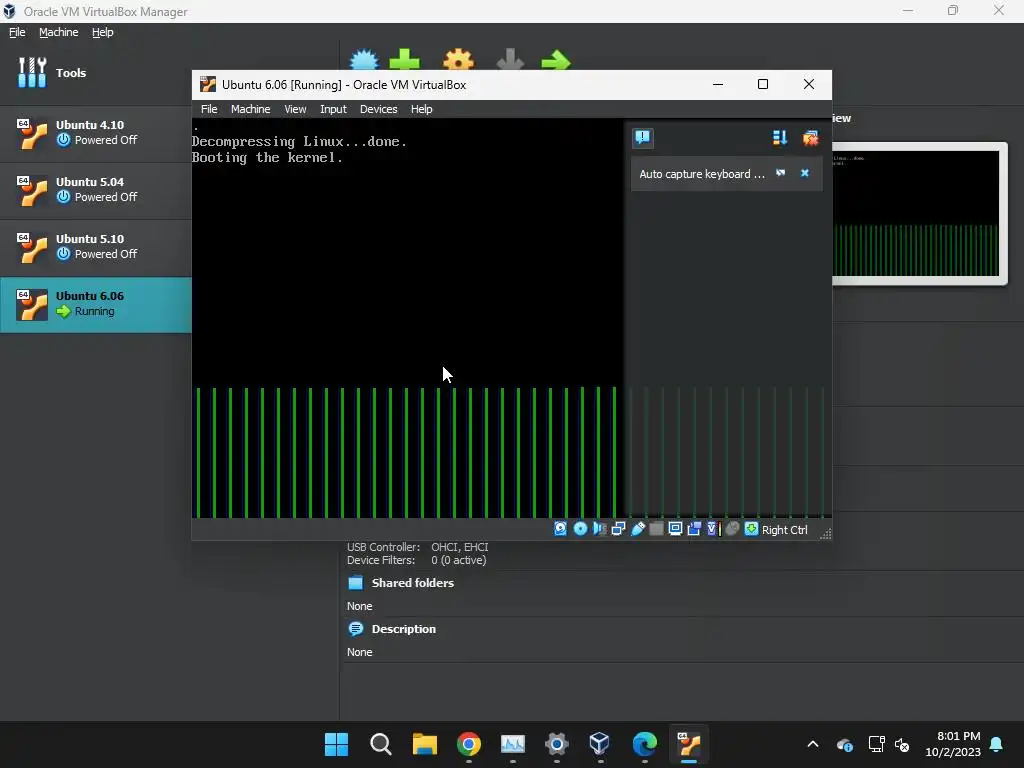The image size is (1024, 768).
Task: Close the Auto capture keyboard notification
Action: click(x=805, y=173)
